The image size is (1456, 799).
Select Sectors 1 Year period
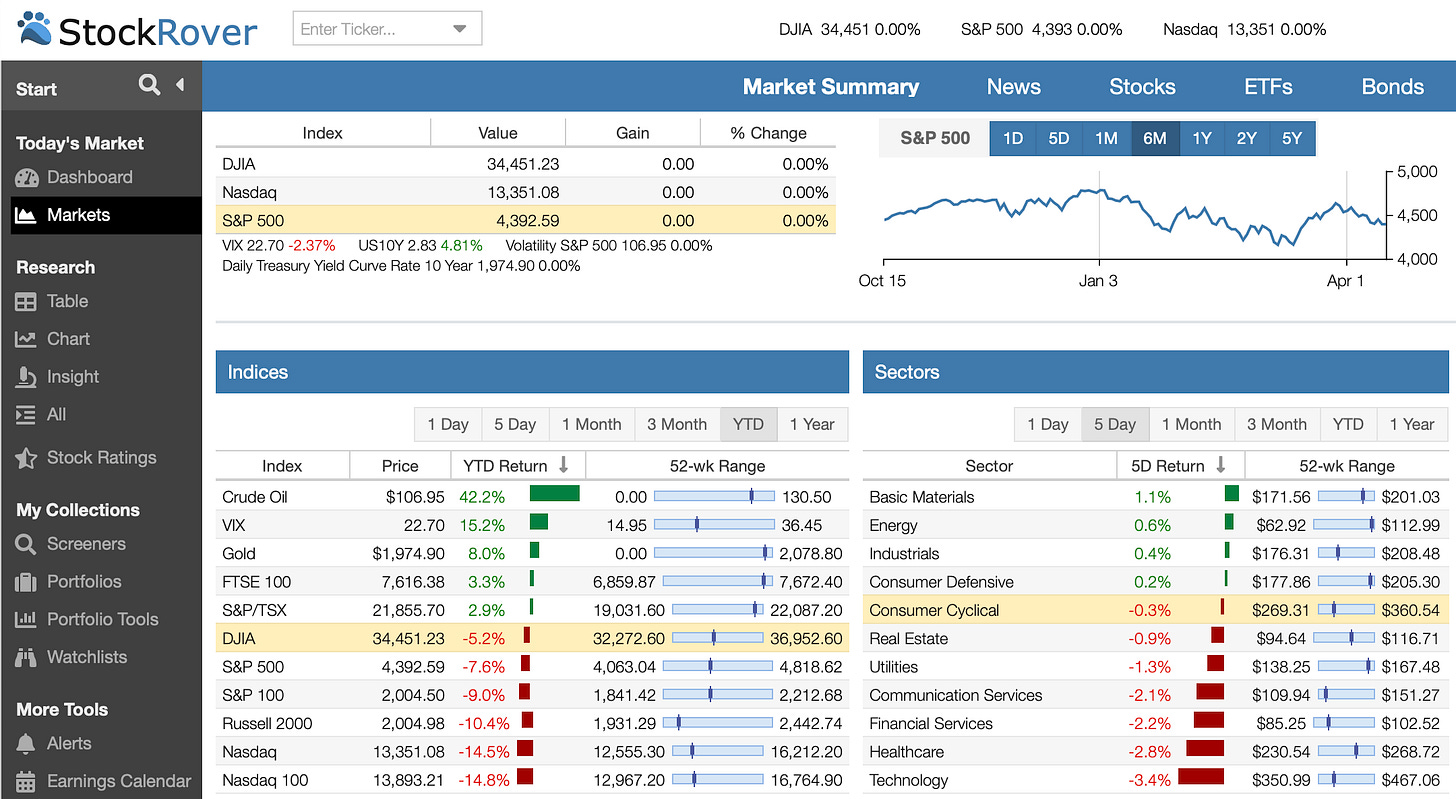point(1412,424)
